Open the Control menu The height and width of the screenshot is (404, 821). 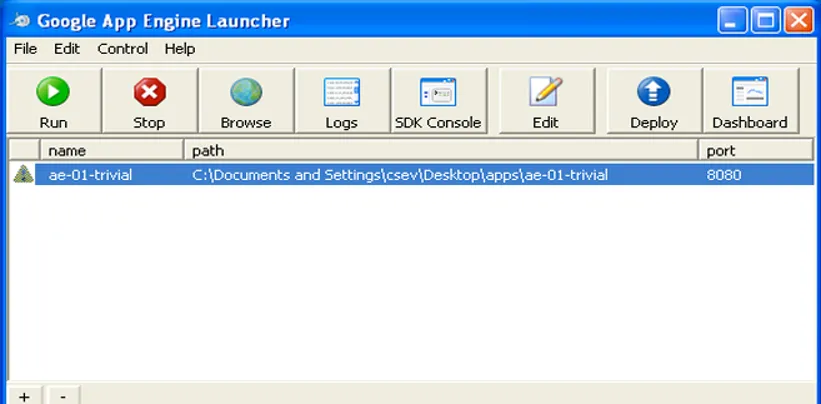pos(123,49)
